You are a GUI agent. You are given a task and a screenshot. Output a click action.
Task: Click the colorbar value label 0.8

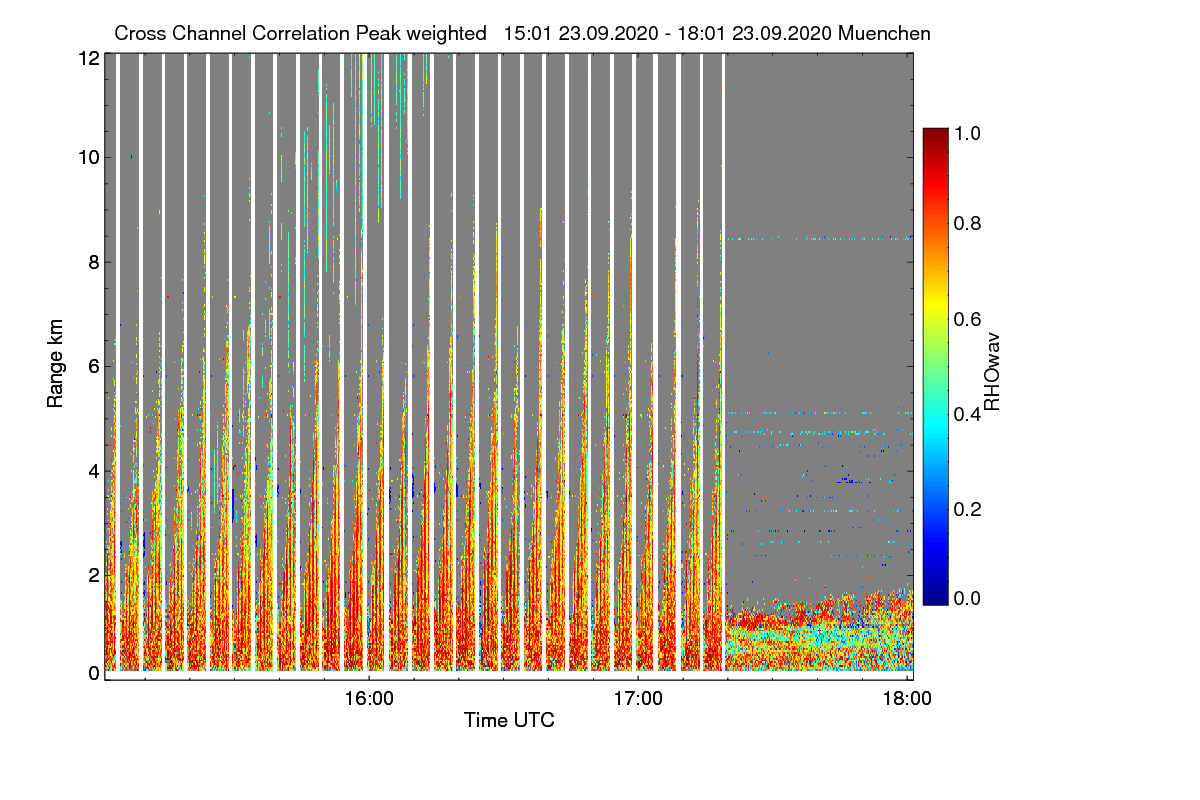(969, 223)
